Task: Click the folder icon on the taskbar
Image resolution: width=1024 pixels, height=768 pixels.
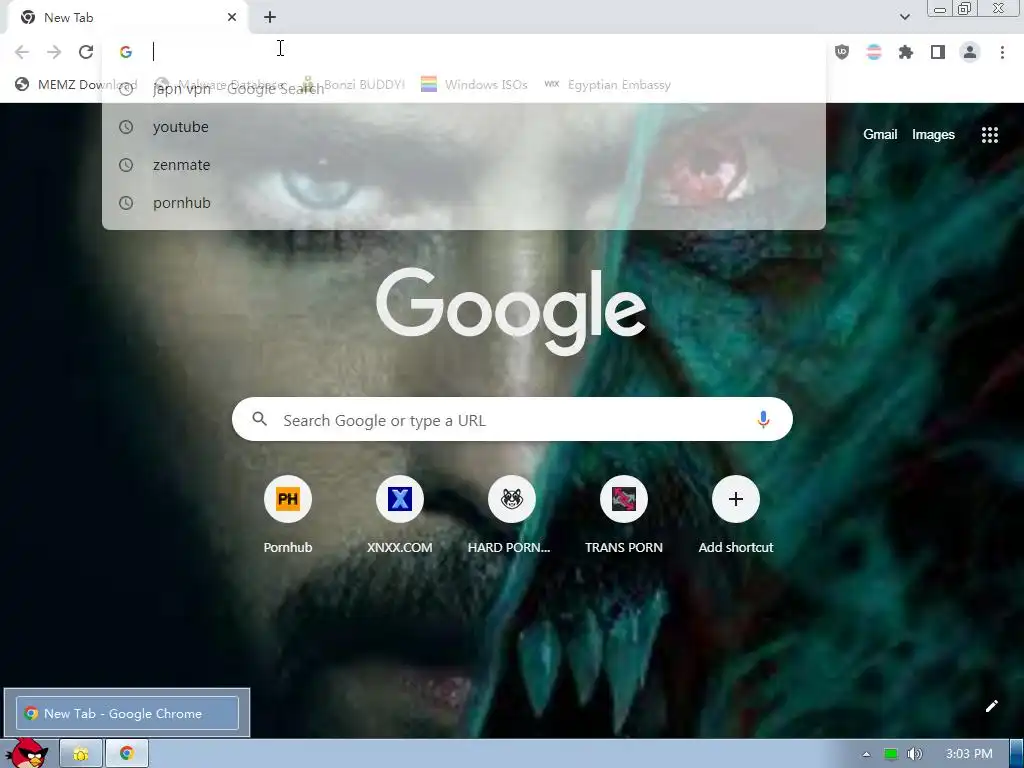Action: coord(81,754)
